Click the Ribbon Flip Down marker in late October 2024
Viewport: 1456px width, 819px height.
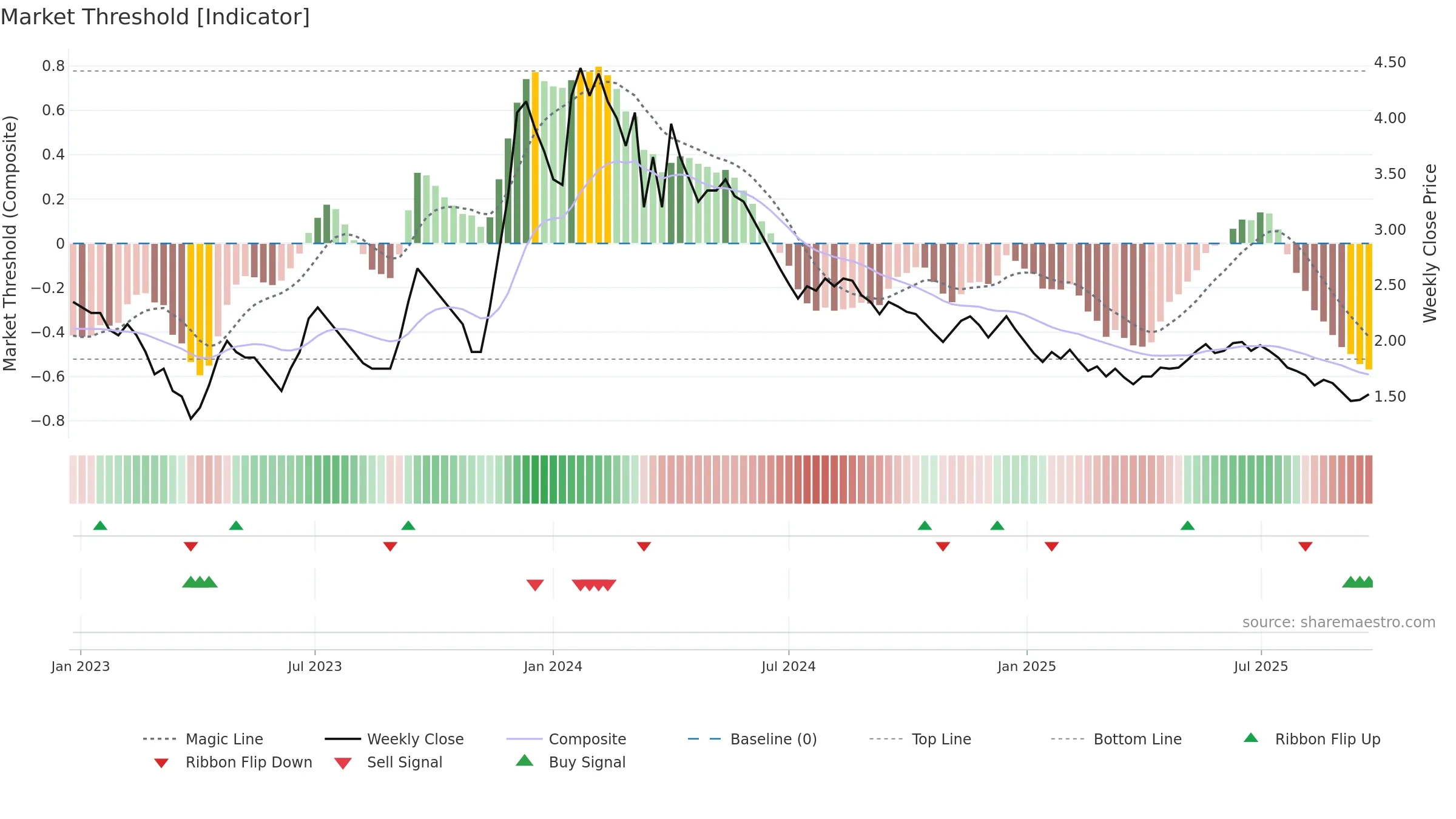point(943,547)
